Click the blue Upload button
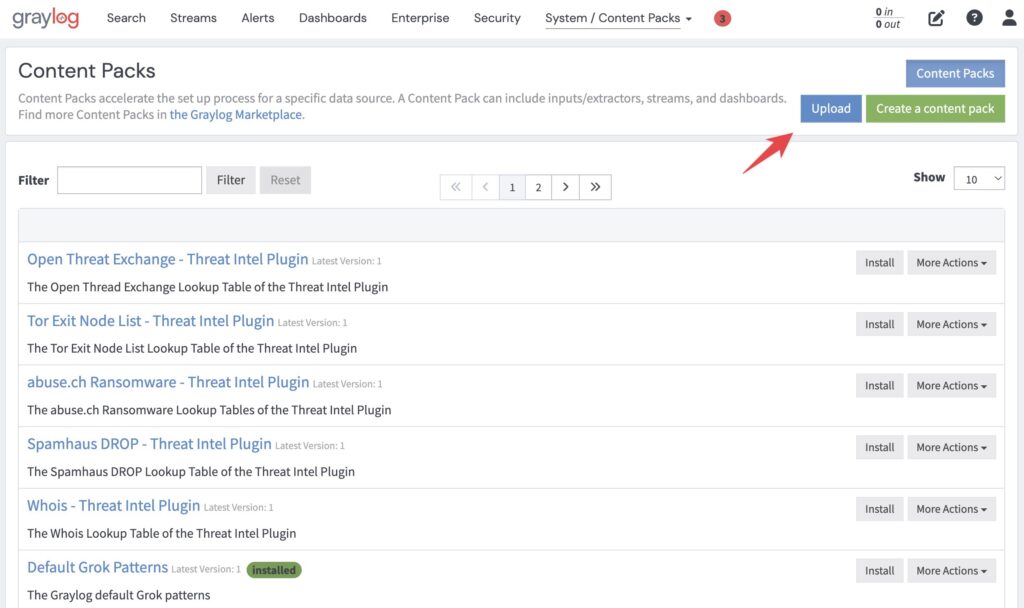 tap(831, 108)
